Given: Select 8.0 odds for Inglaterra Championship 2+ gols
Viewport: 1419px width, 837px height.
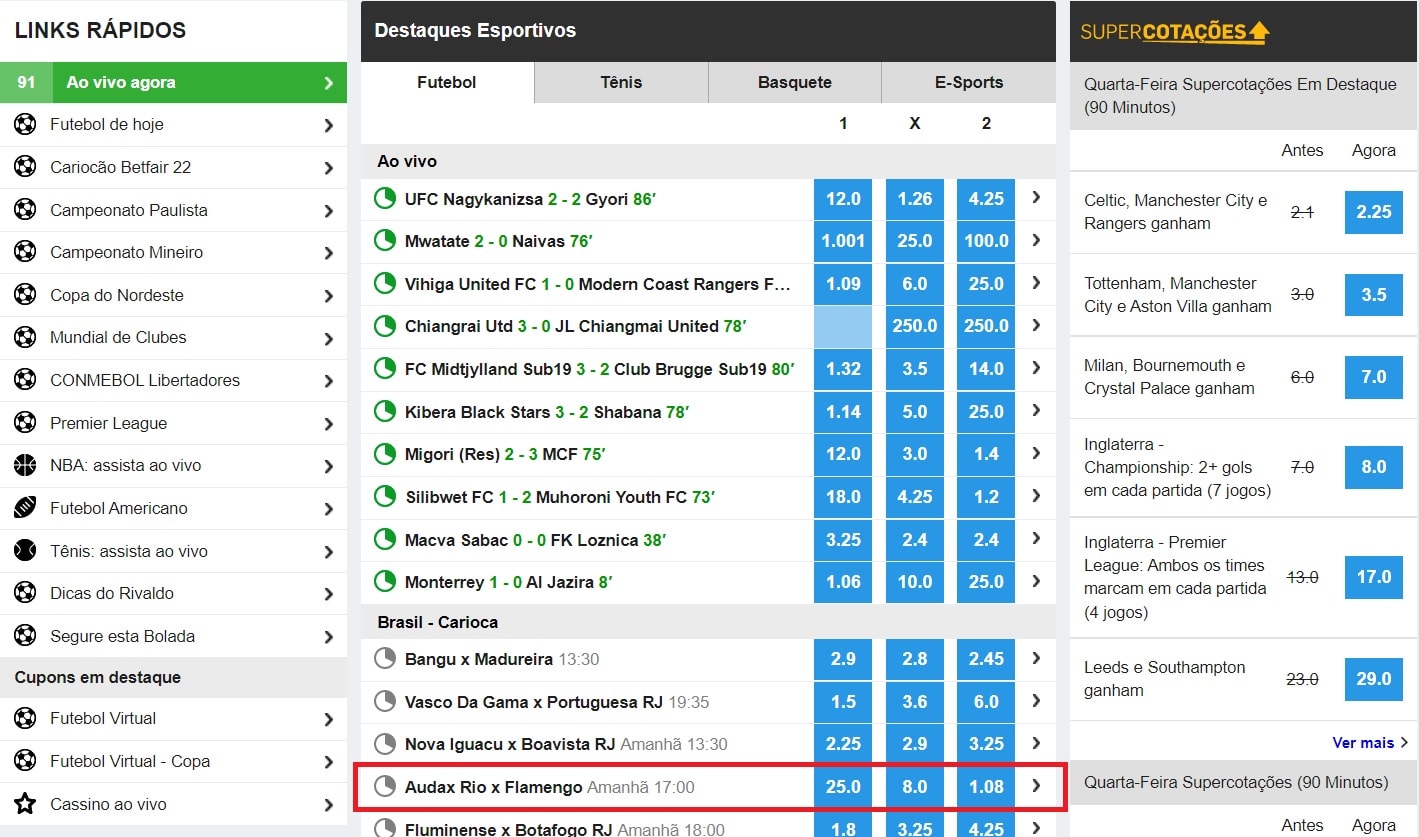Looking at the screenshot, I should coord(1374,467).
